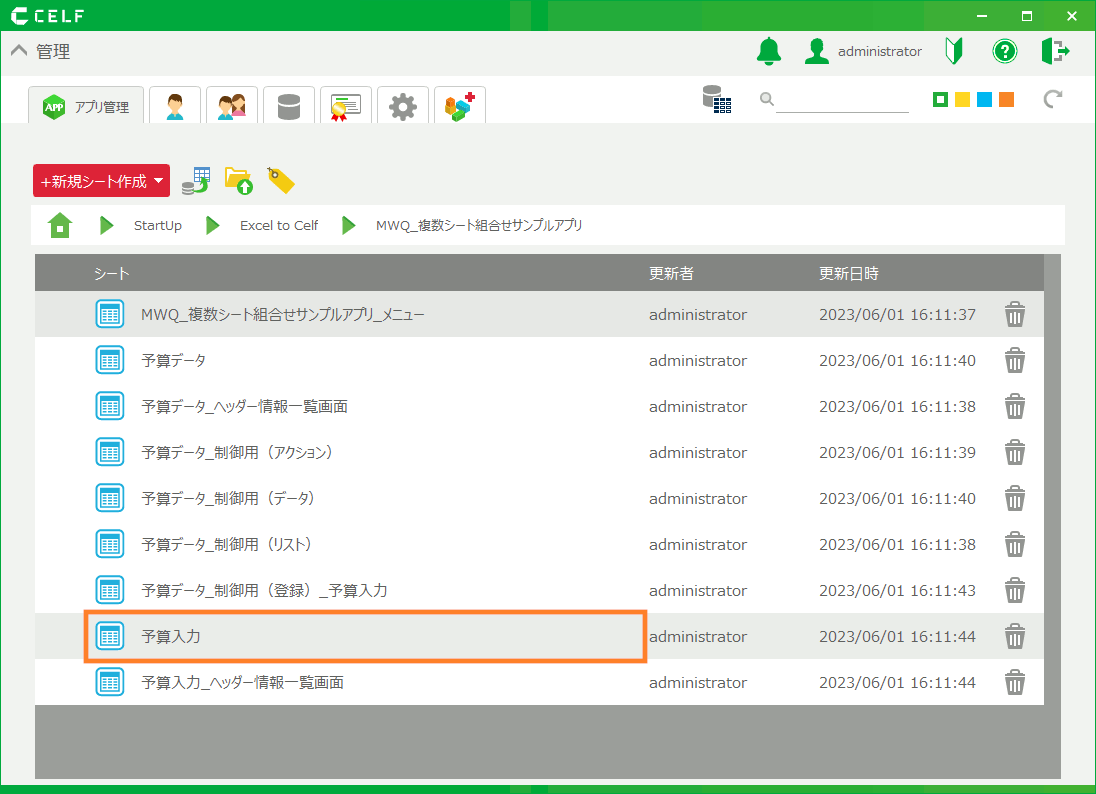
Task: Open the beginner guide leaf icon
Action: [953, 52]
